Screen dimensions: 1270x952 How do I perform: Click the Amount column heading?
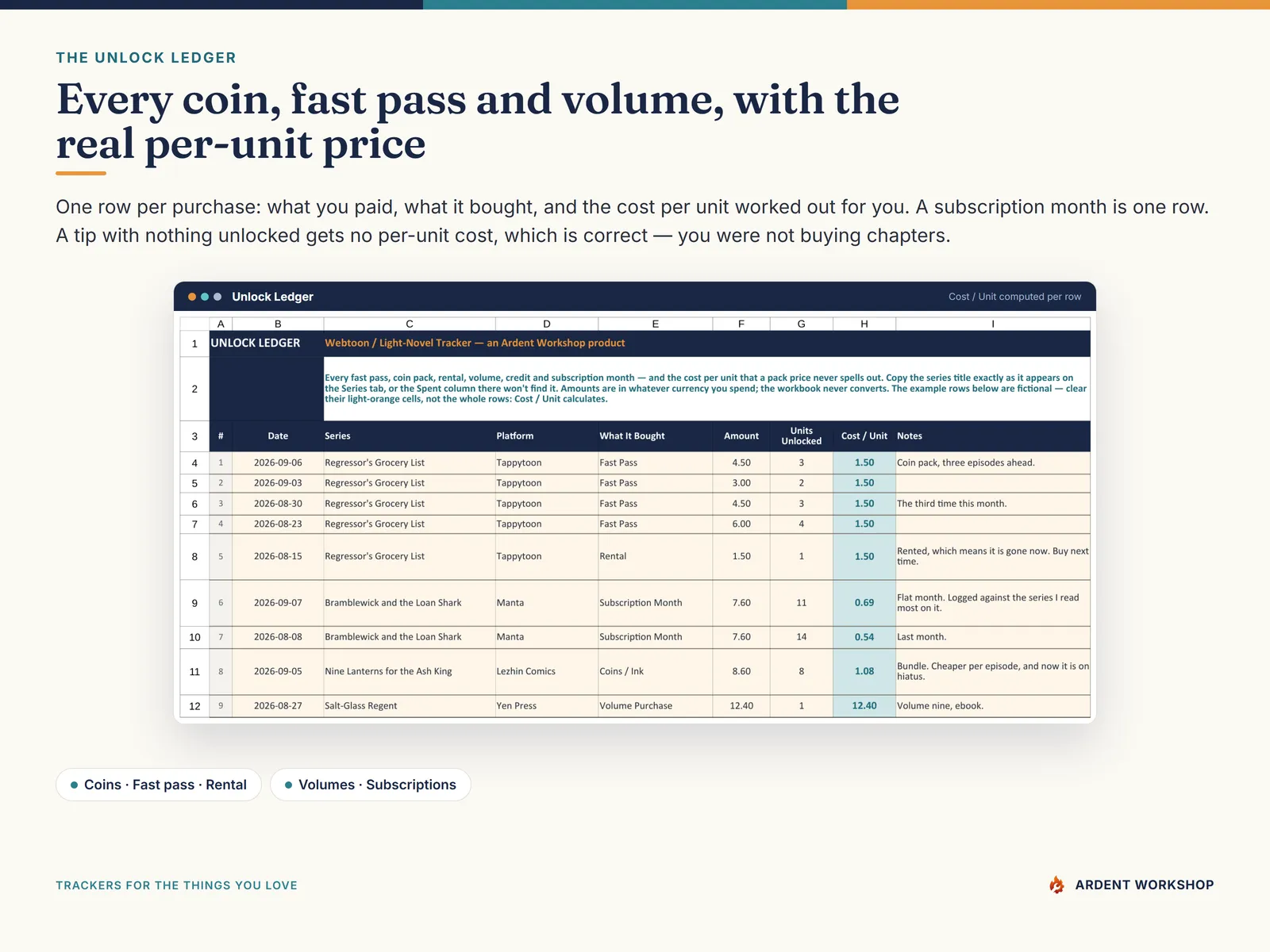click(x=741, y=436)
